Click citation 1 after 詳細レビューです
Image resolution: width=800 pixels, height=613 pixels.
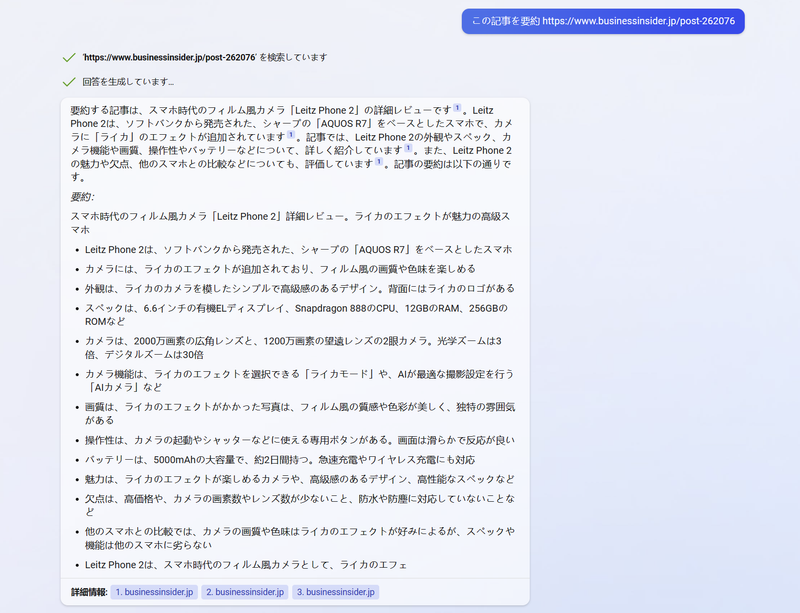point(457,108)
